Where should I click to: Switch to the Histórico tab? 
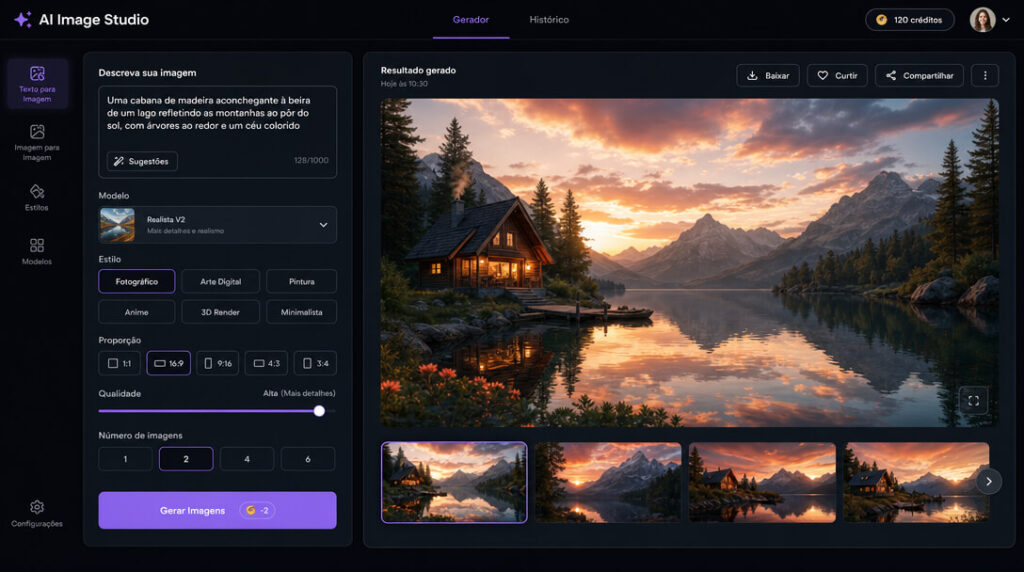click(x=549, y=20)
